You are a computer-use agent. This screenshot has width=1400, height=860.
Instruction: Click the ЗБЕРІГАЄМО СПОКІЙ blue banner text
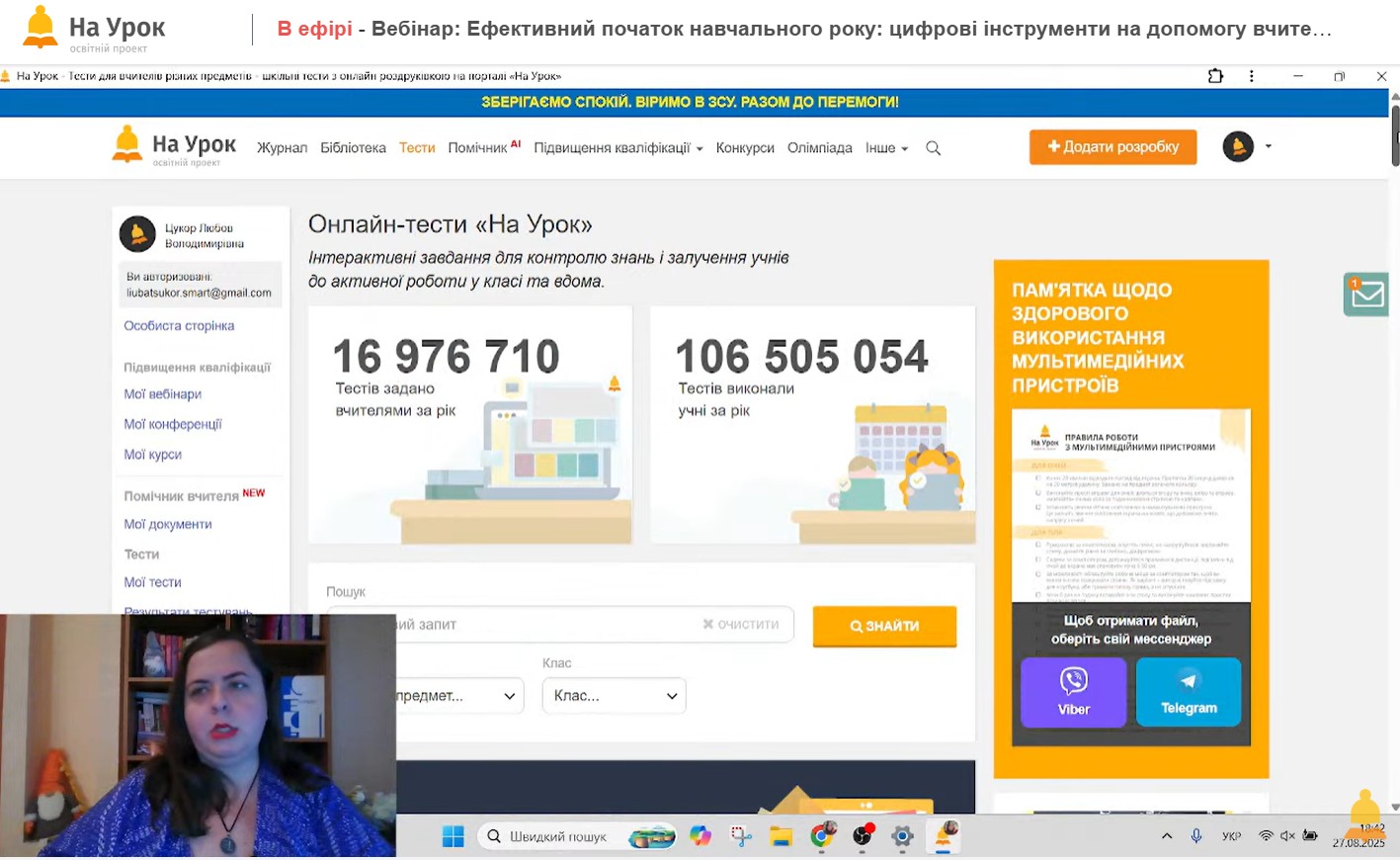pyautogui.click(x=690, y=102)
